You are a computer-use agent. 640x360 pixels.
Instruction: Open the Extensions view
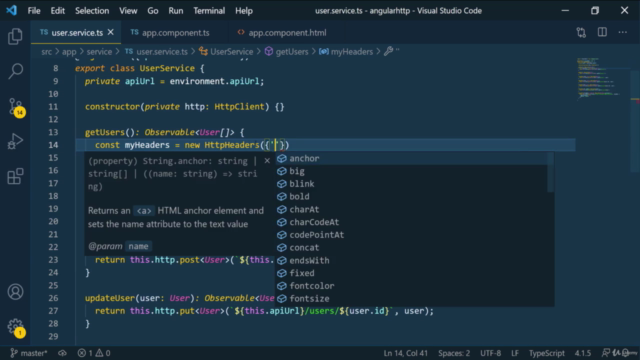[15, 176]
